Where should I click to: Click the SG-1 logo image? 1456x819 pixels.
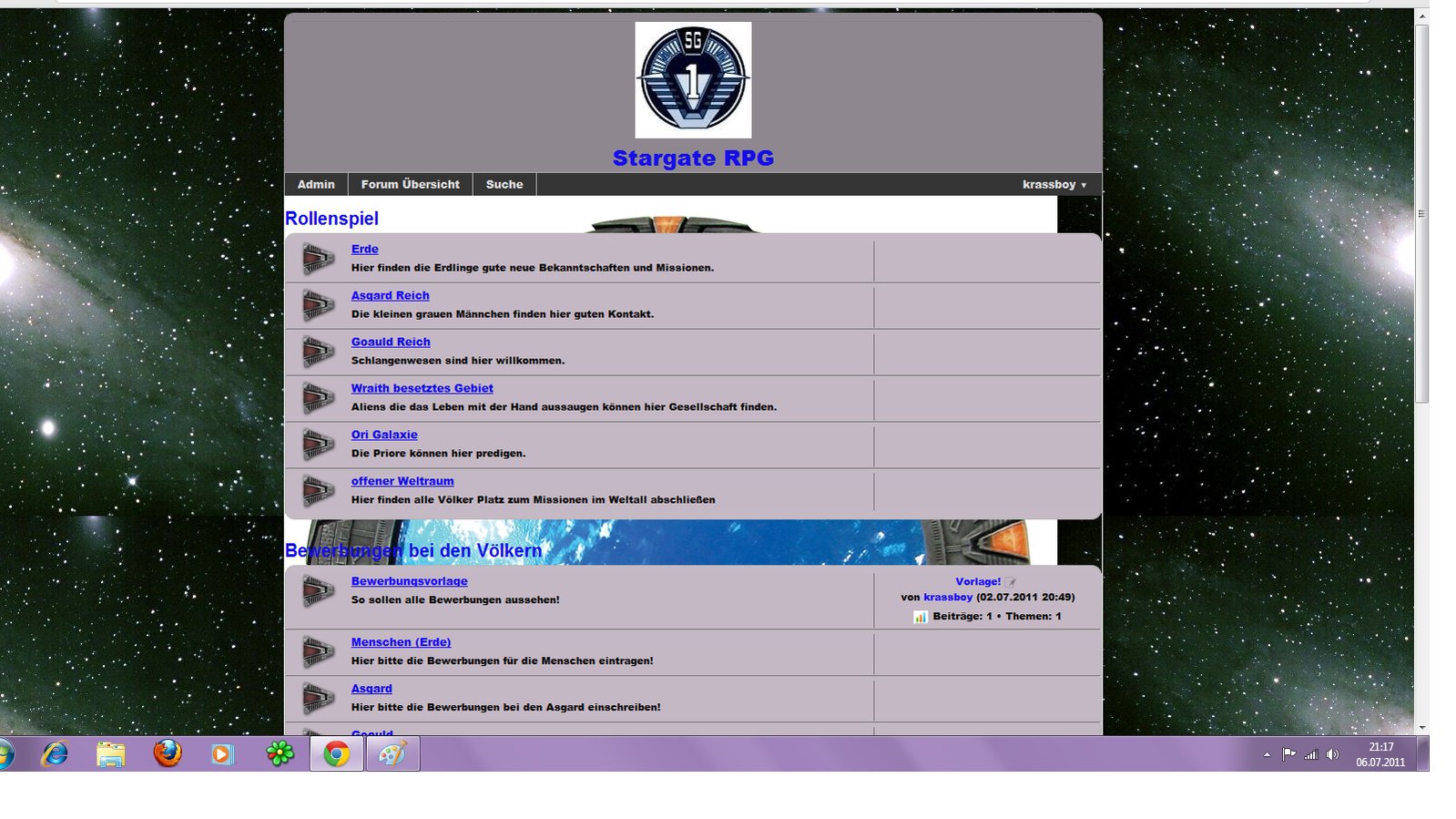coord(693,80)
